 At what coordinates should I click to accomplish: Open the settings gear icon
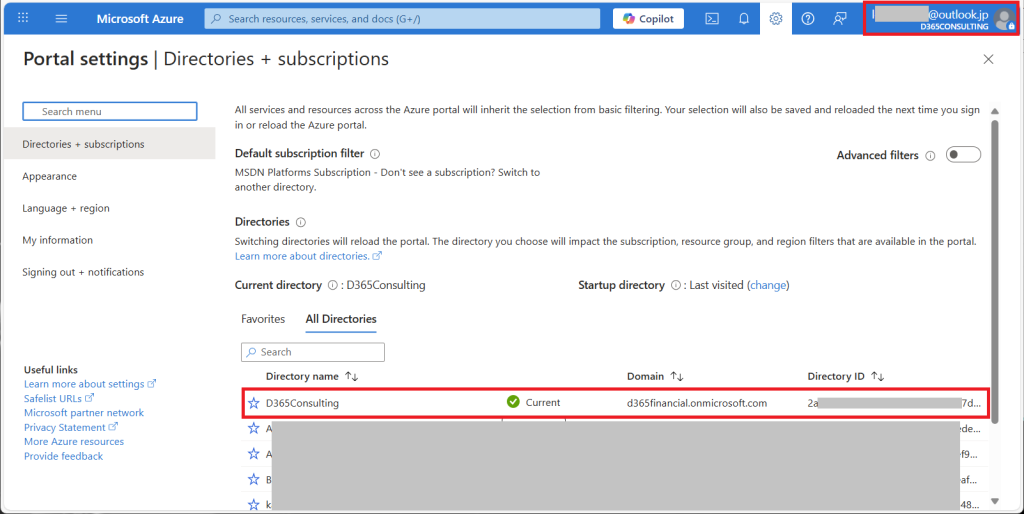click(x=776, y=19)
